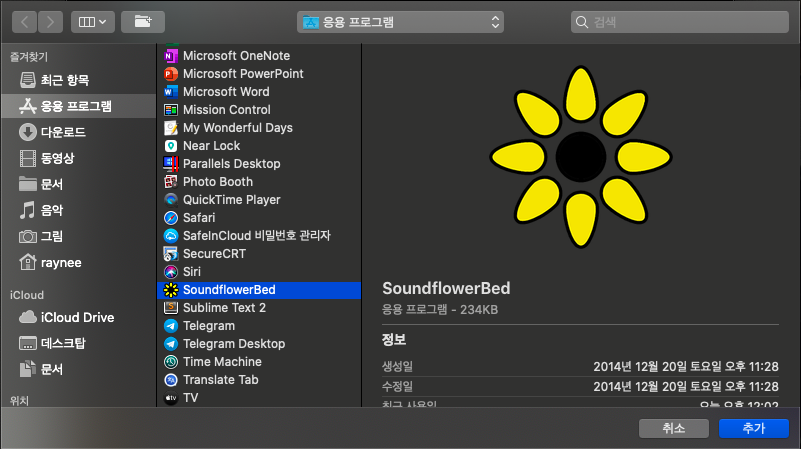This screenshot has width=801, height=449.
Task: Open 최근 항목 in the sidebar
Action: 79,80
